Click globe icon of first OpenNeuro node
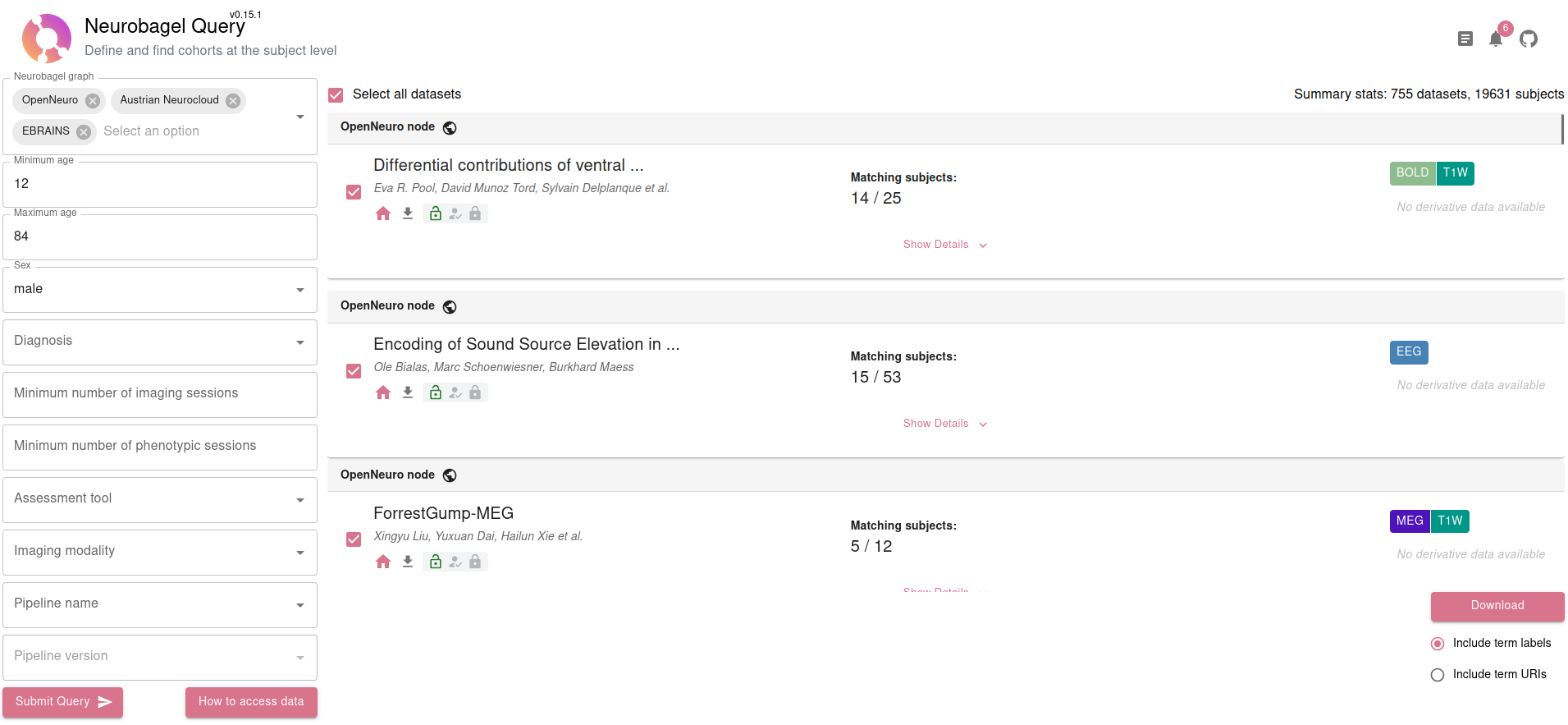 pyautogui.click(x=450, y=127)
